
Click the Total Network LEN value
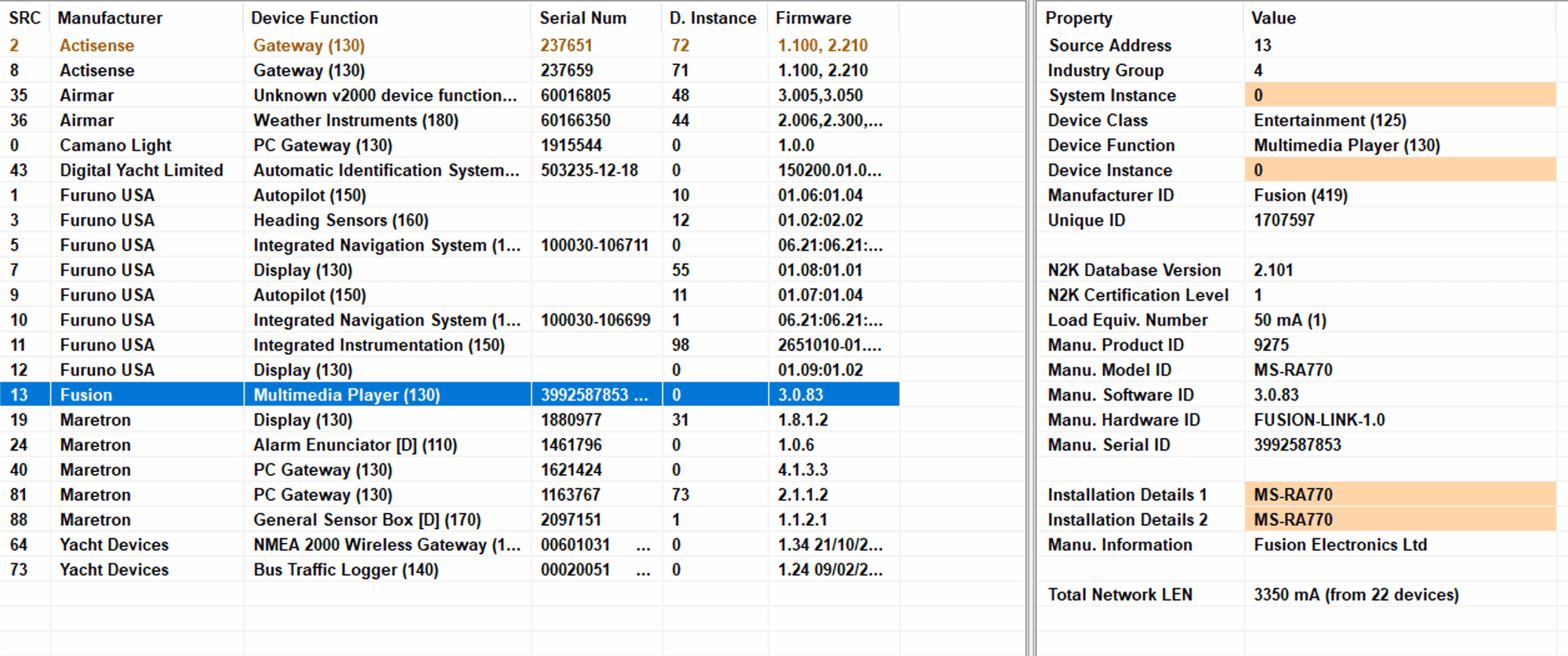[x=1356, y=595]
